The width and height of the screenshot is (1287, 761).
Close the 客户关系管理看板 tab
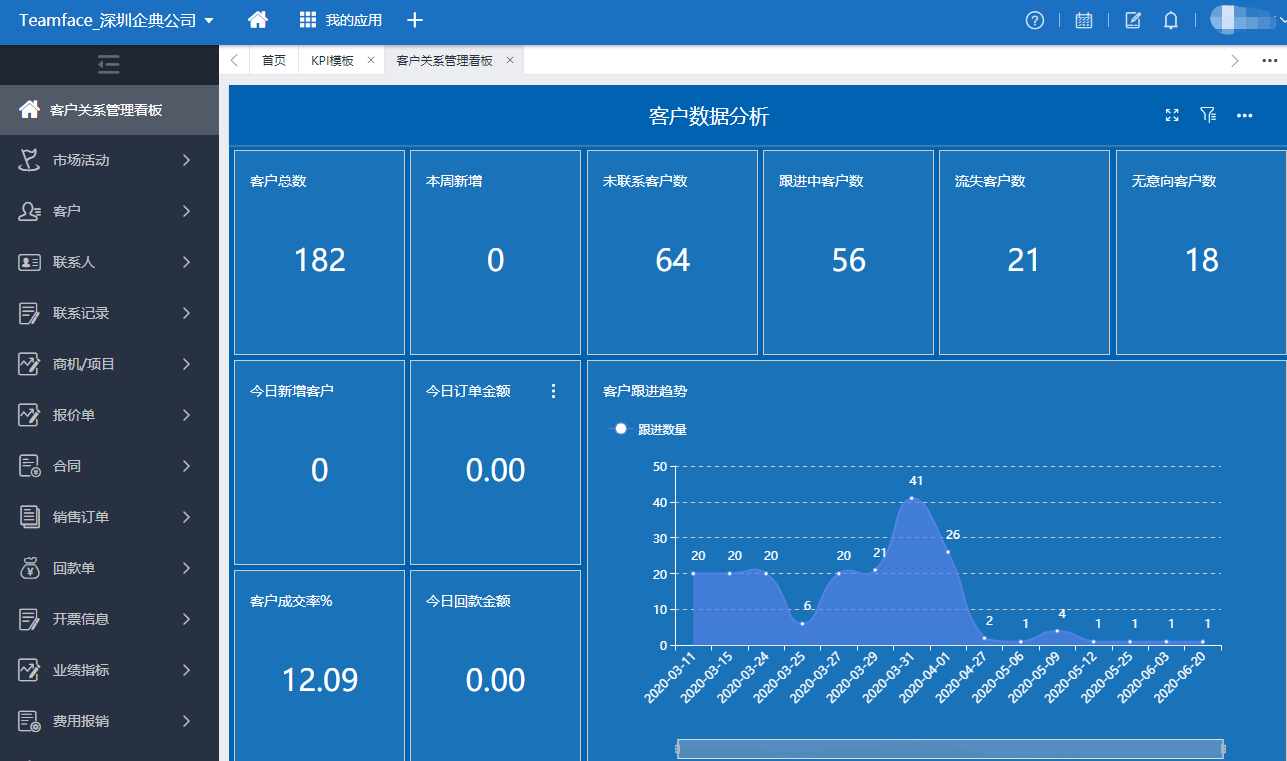(509, 61)
